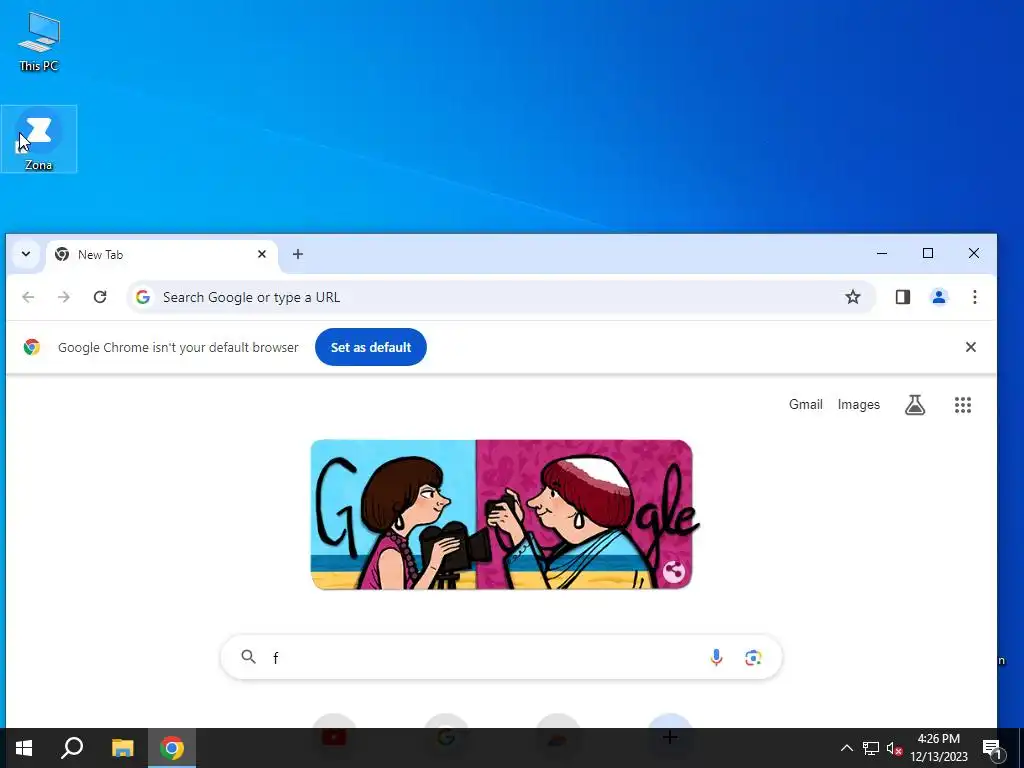Click the address bar URL field
The width and height of the screenshot is (1024, 768).
click(501, 297)
